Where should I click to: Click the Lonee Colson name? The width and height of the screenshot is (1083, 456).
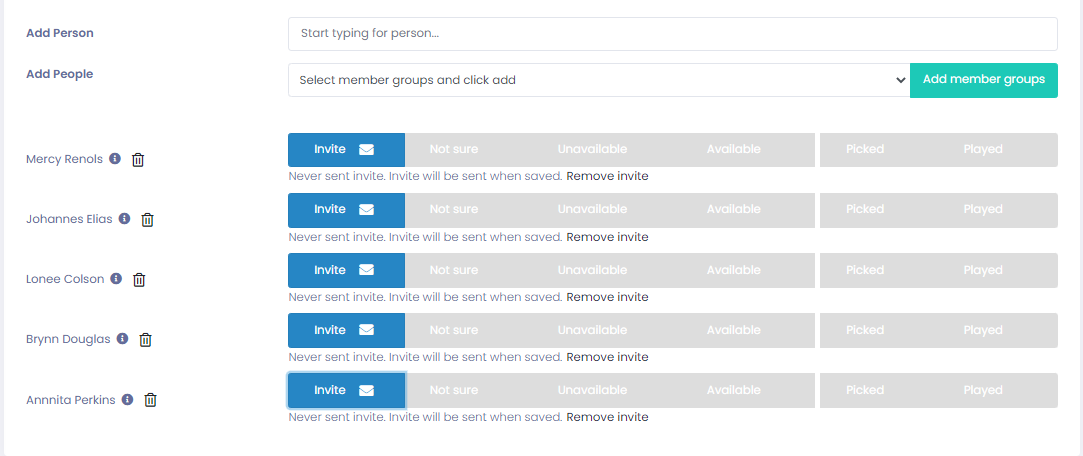pyautogui.click(x=65, y=279)
